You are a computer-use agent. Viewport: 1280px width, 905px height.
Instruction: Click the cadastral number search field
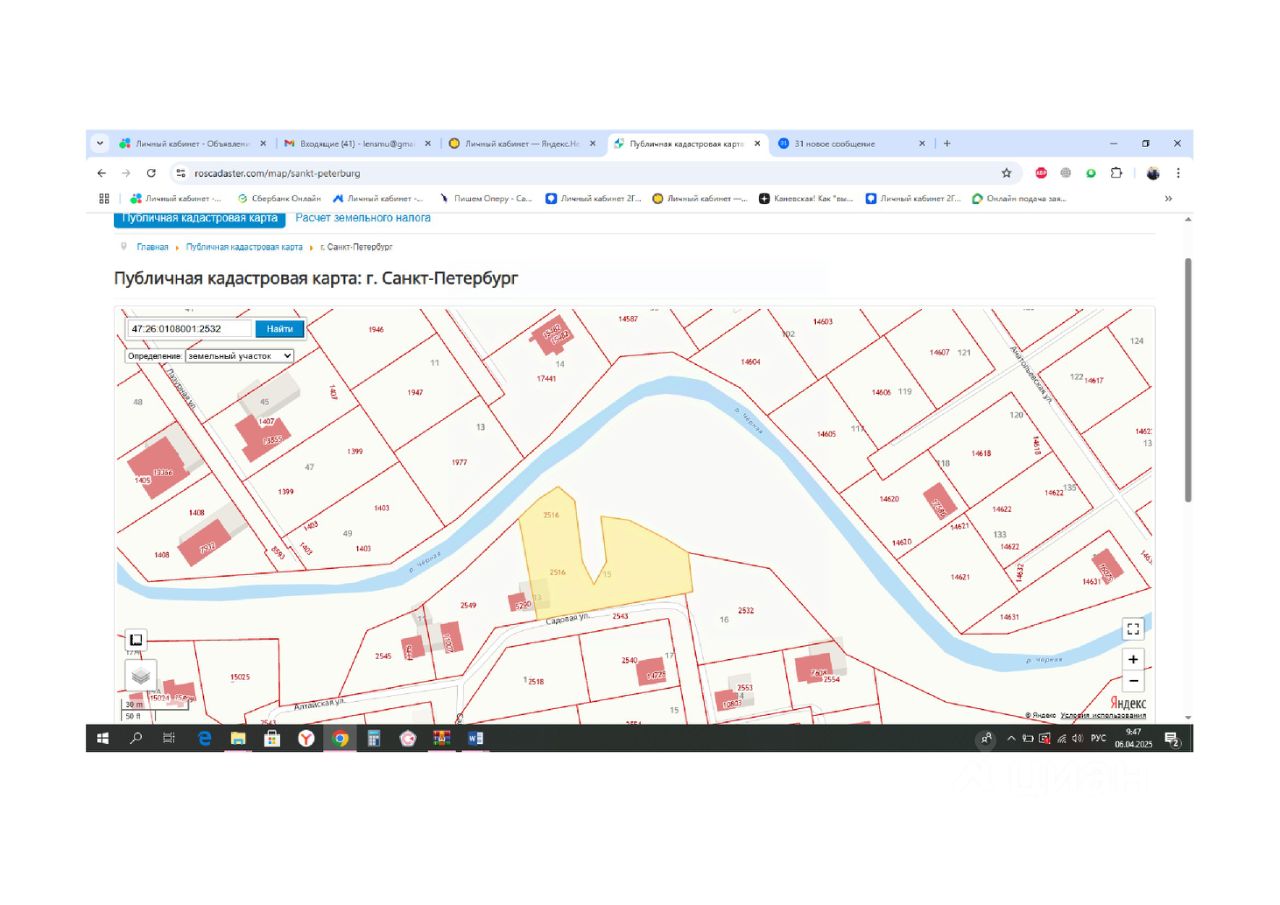click(x=190, y=328)
